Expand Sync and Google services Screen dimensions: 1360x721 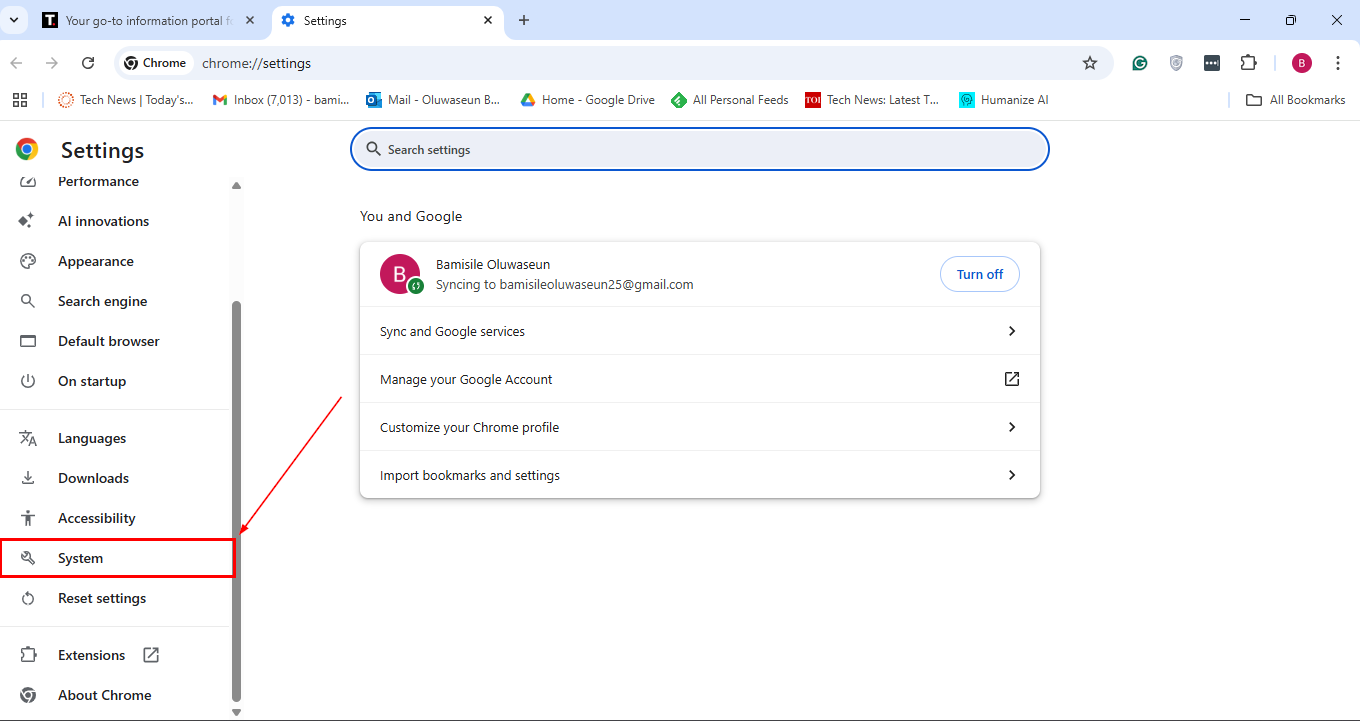coord(700,331)
